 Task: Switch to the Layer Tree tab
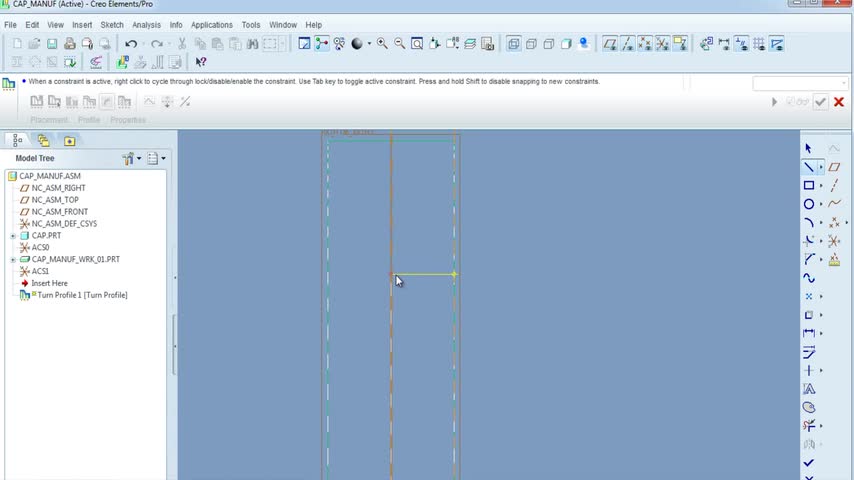pos(43,141)
